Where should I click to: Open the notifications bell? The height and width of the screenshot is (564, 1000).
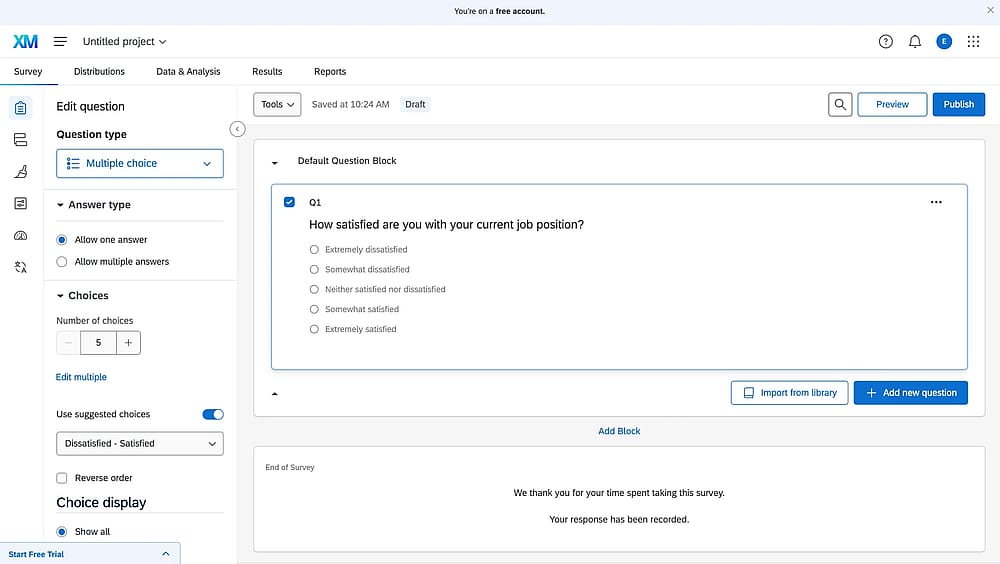coord(915,41)
